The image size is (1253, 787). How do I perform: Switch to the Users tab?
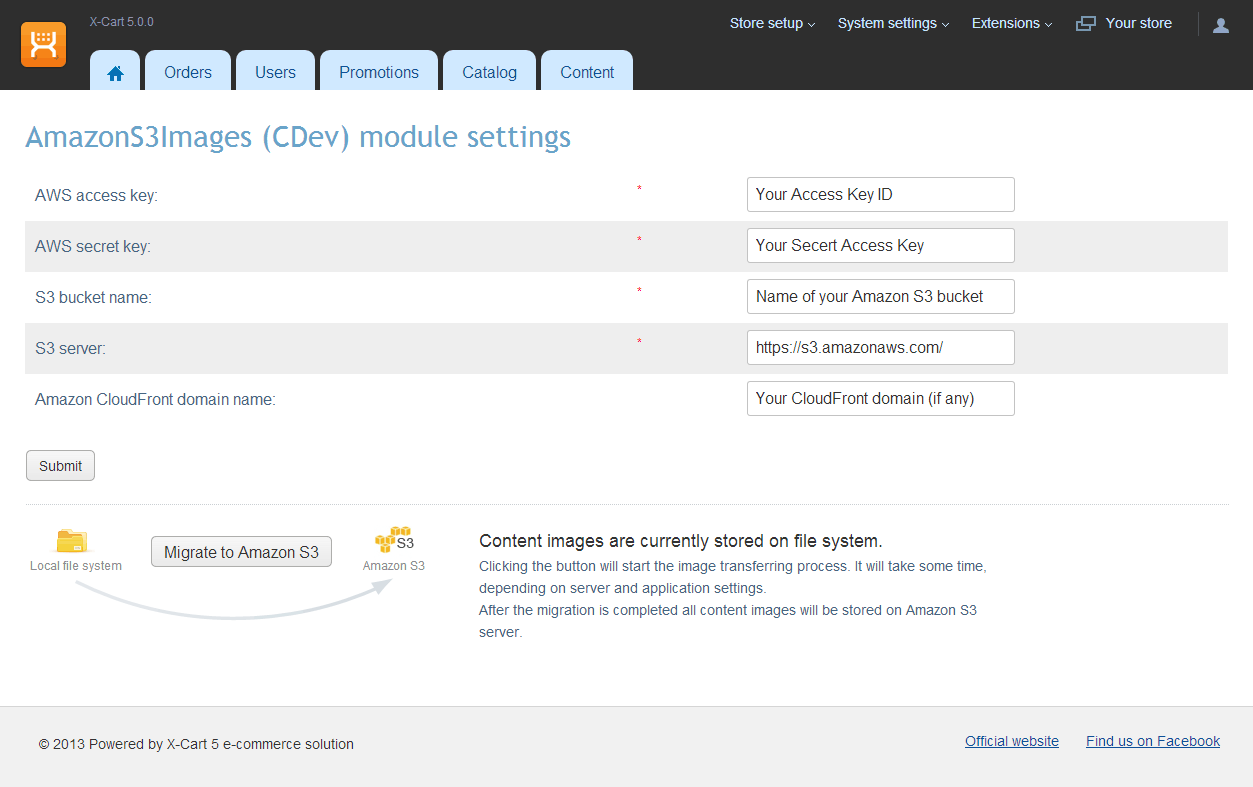tap(275, 71)
